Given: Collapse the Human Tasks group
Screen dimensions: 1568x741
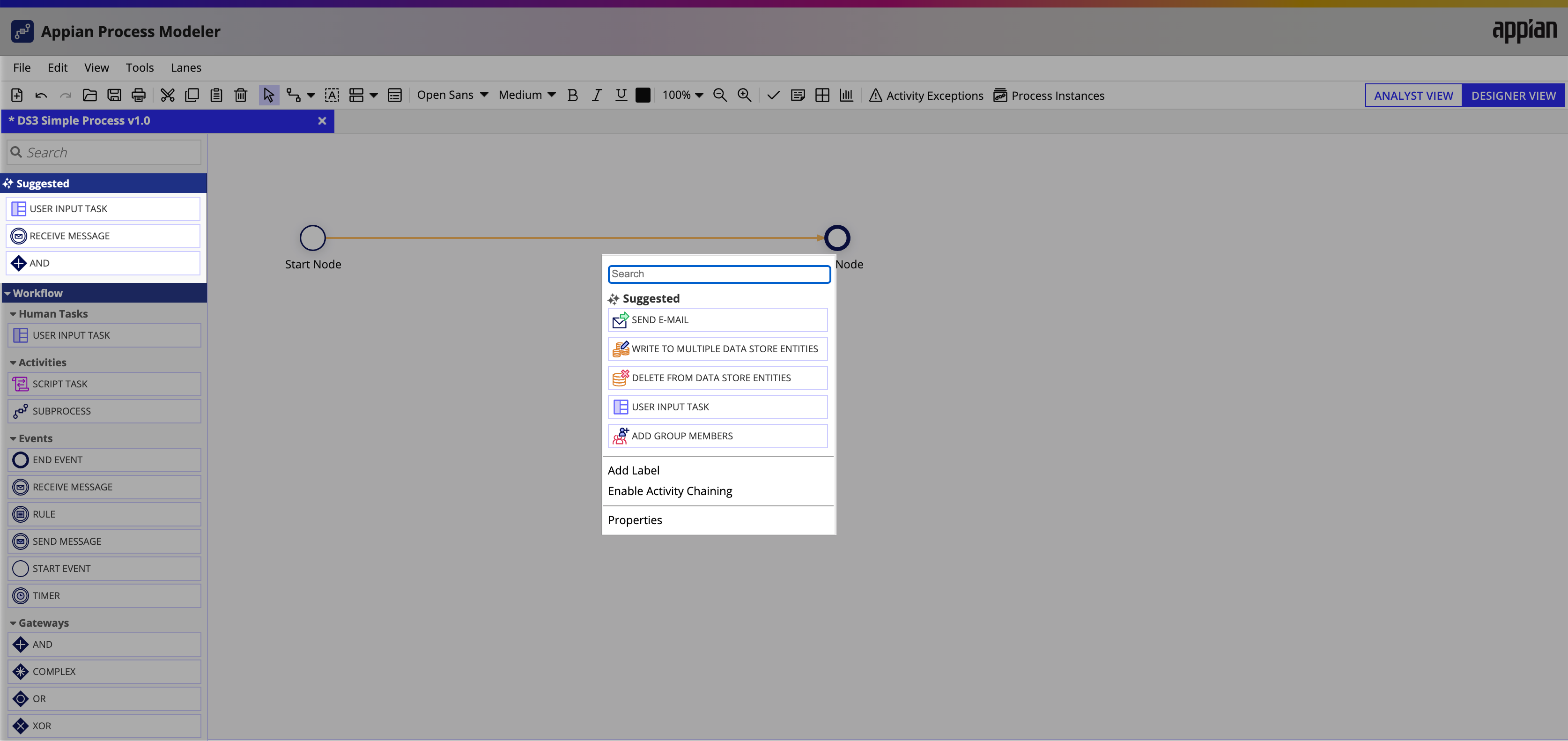Looking at the screenshot, I should pos(13,314).
